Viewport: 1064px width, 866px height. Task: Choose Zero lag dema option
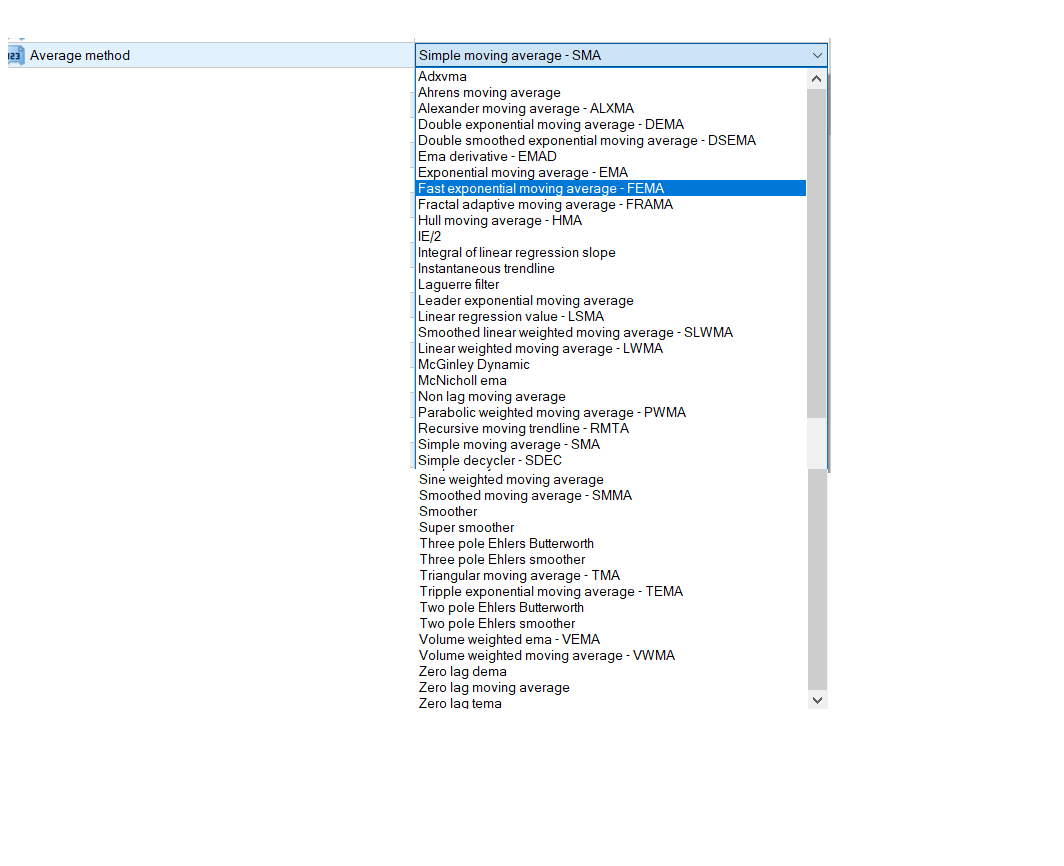pos(463,672)
